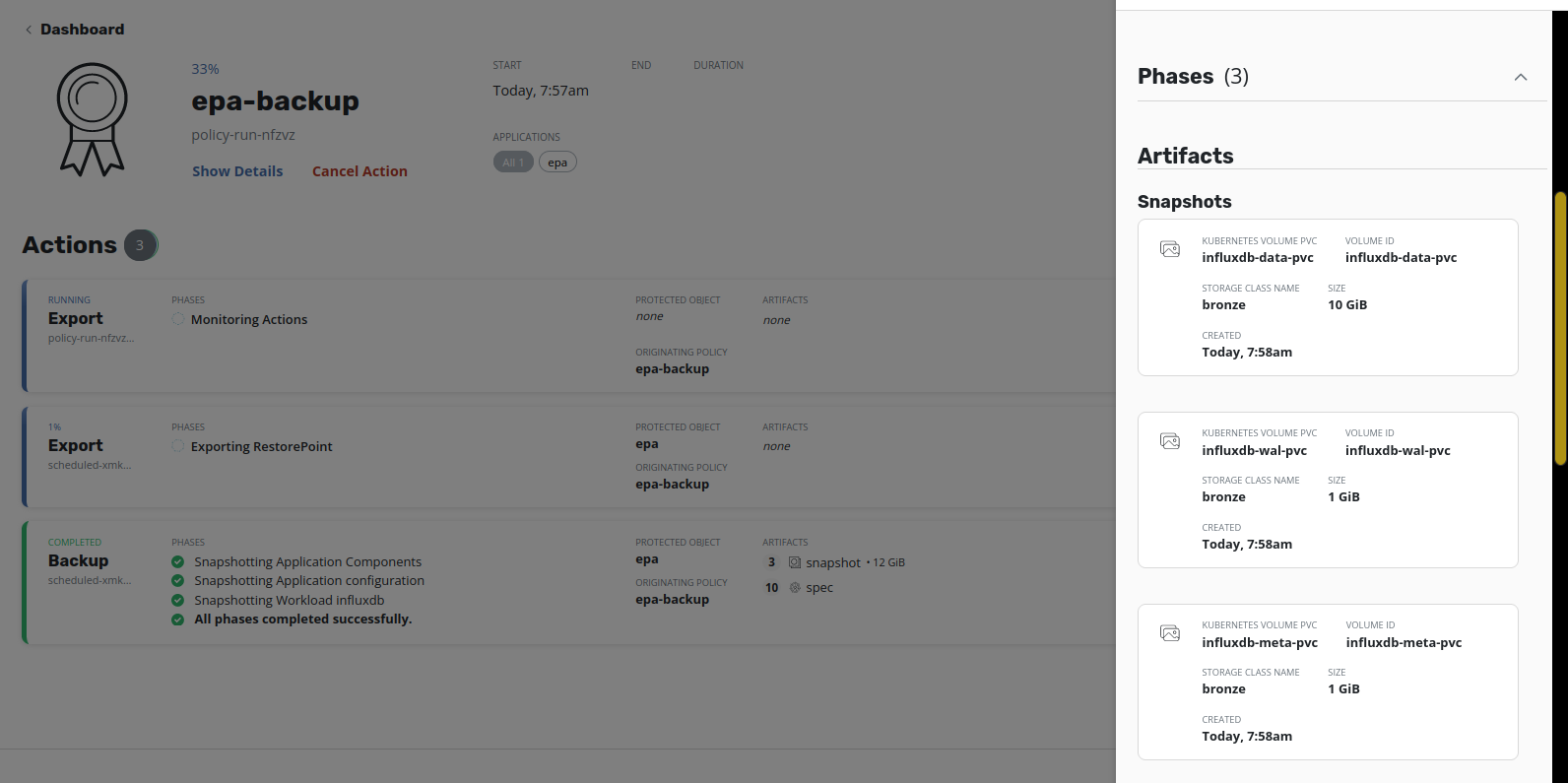Viewport: 1568px width, 783px height.
Task: Click the award ribbon policy icon
Action: click(92, 119)
